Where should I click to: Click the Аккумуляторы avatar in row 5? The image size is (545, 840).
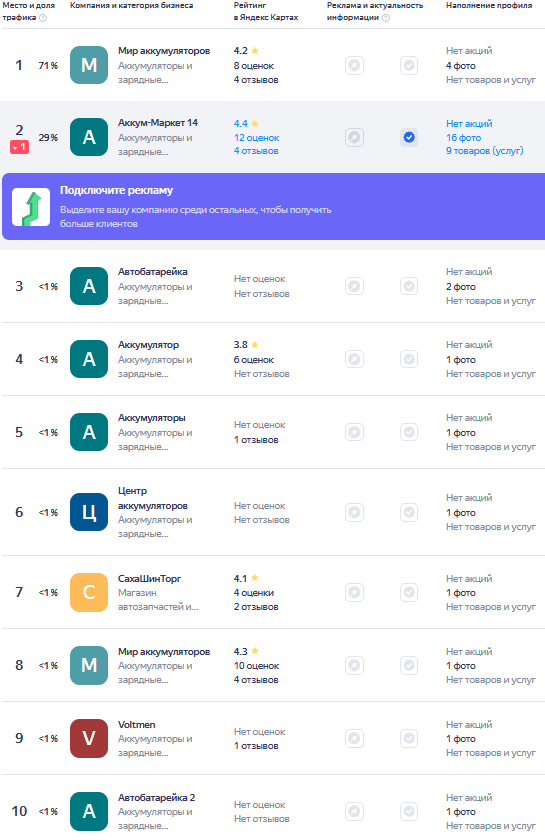point(89,432)
